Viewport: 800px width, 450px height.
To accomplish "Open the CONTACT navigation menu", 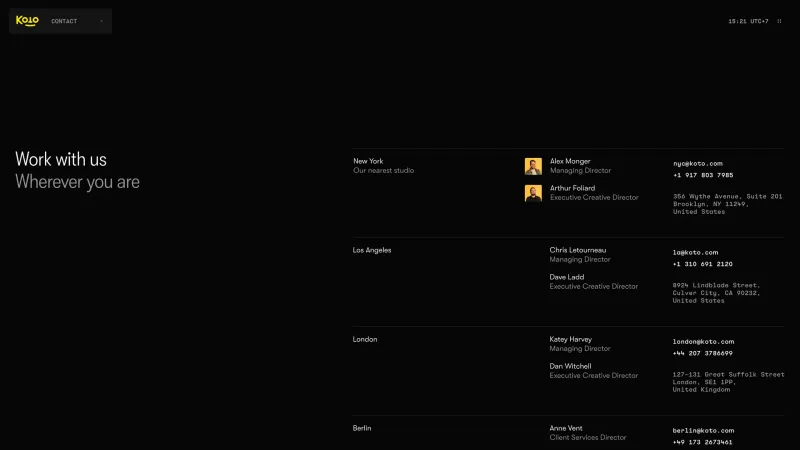I will tap(64, 21).
